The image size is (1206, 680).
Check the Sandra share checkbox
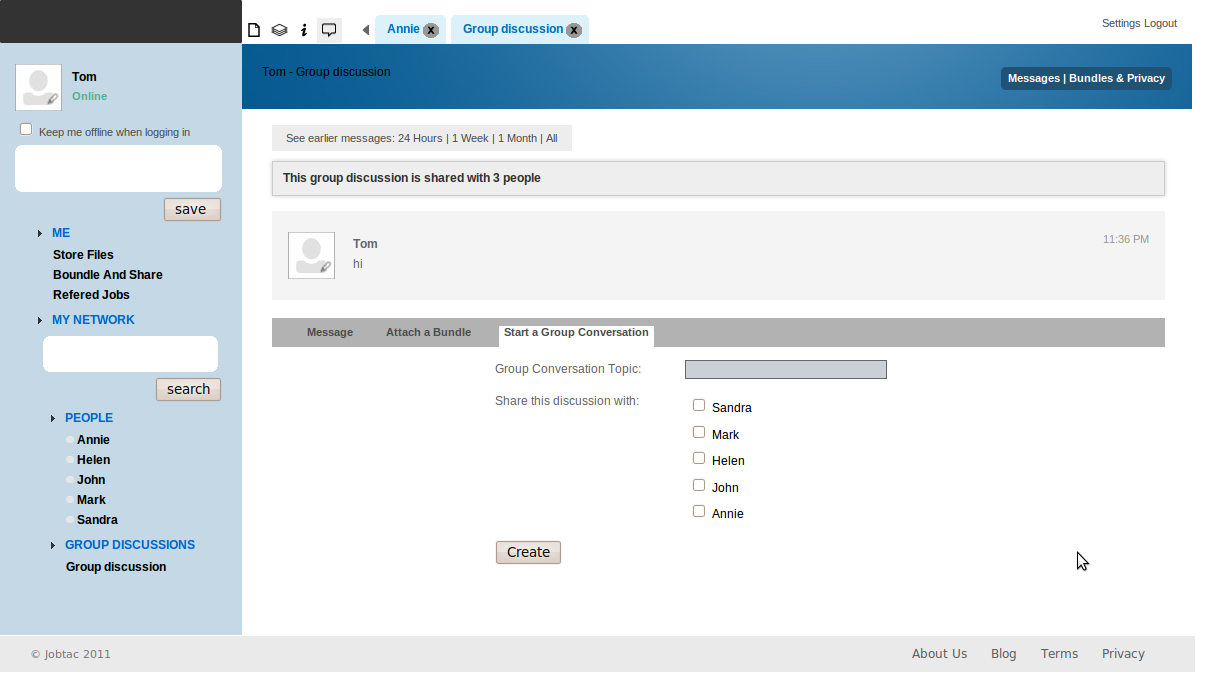pyautogui.click(x=699, y=405)
